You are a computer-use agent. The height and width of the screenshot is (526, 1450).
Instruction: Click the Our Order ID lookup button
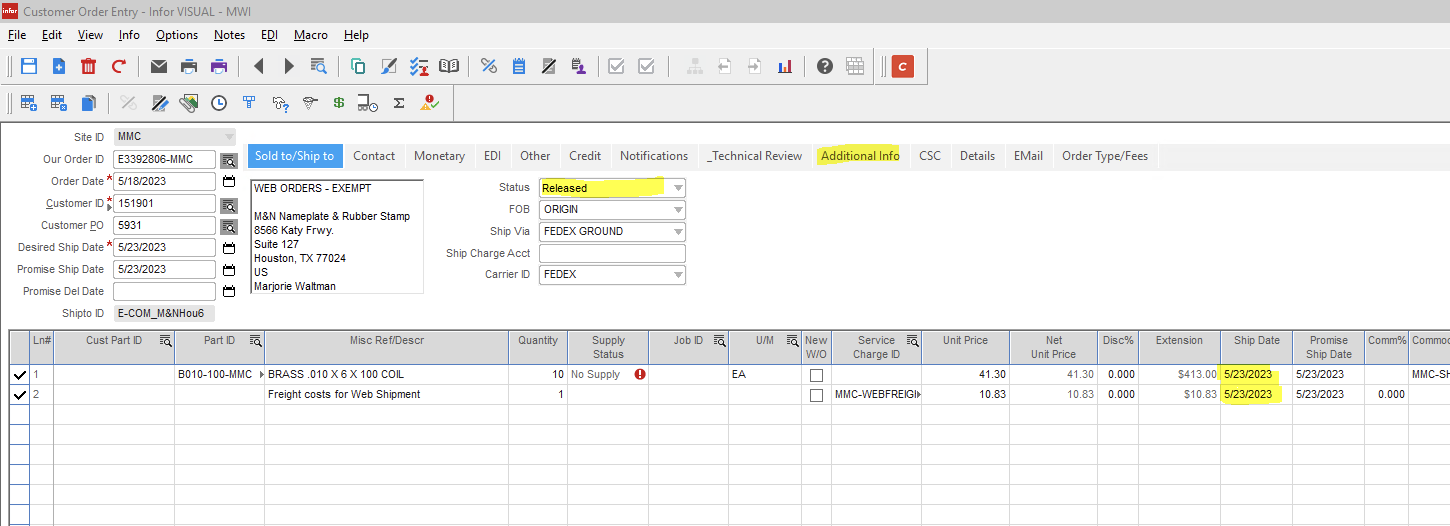(229, 160)
